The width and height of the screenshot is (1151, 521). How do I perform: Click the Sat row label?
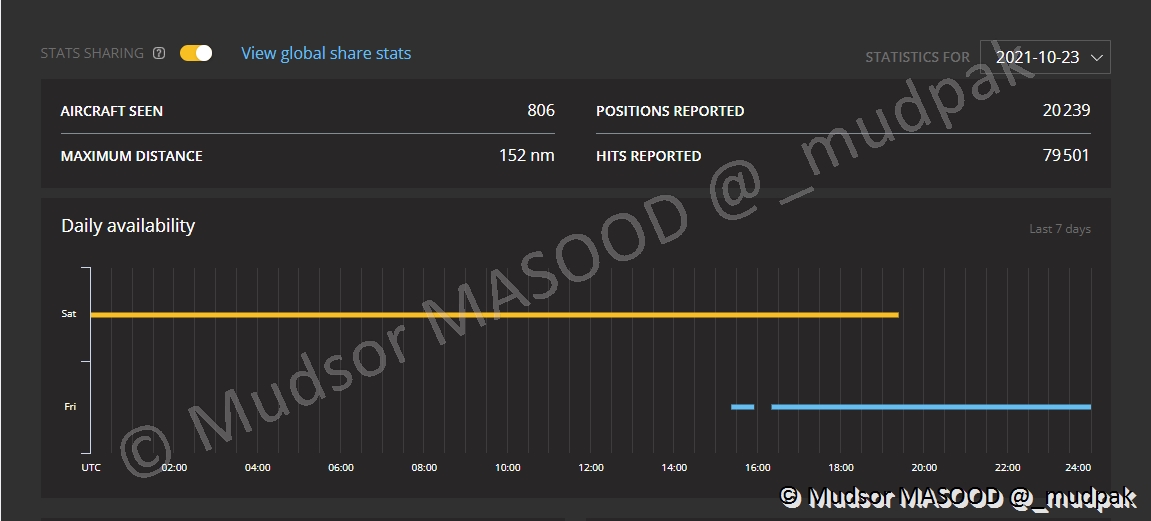69,314
